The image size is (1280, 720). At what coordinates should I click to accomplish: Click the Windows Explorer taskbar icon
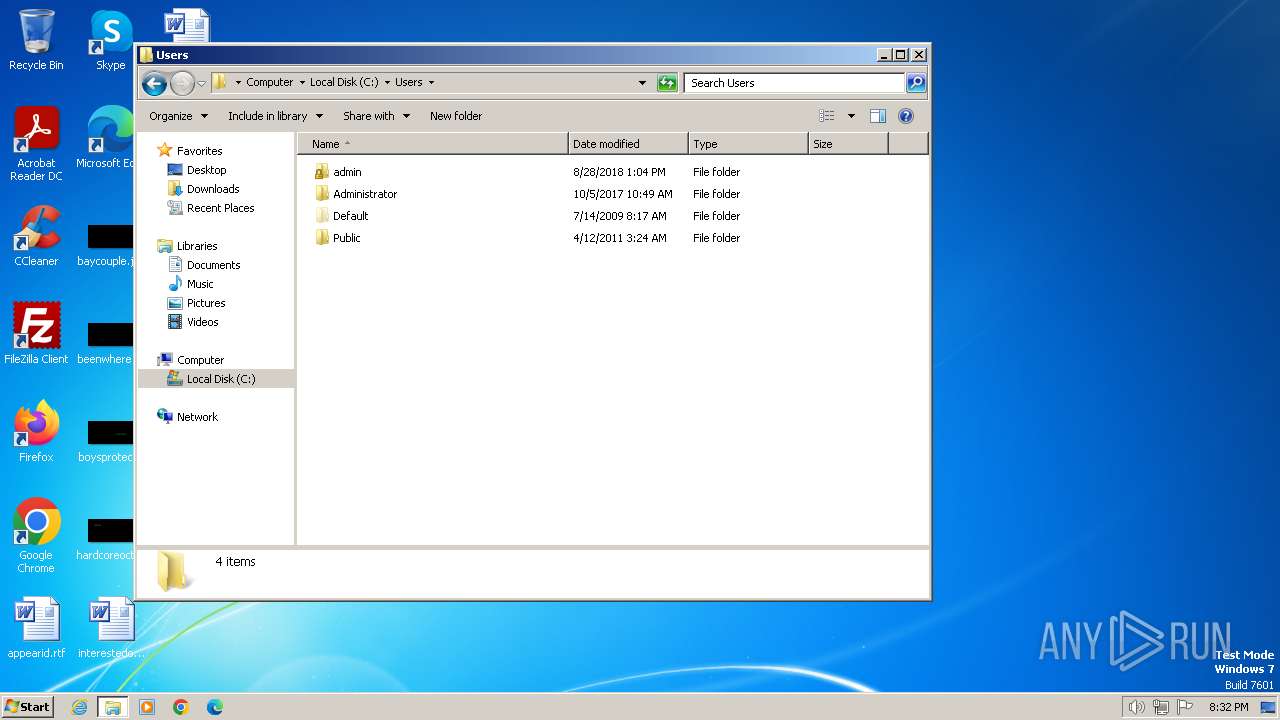pyautogui.click(x=113, y=707)
